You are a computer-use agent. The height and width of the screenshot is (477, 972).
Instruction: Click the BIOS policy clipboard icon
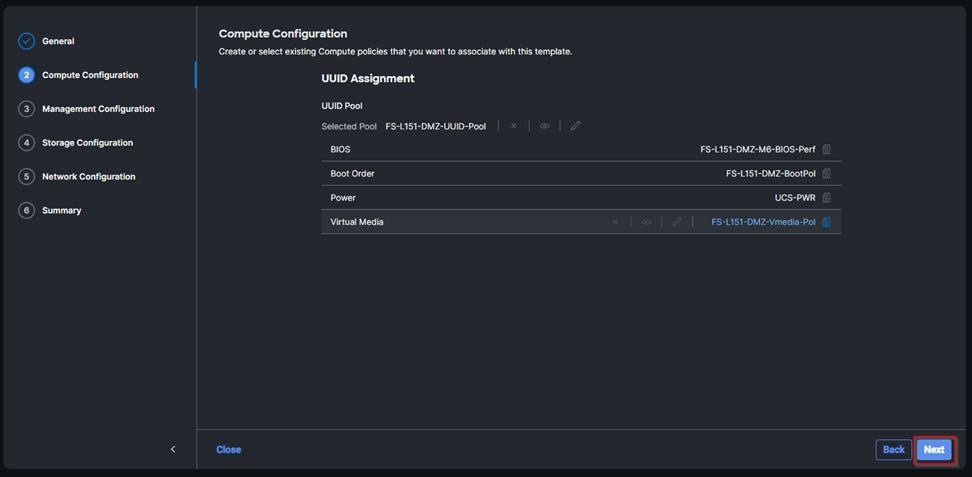pyautogui.click(x=826, y=149)
